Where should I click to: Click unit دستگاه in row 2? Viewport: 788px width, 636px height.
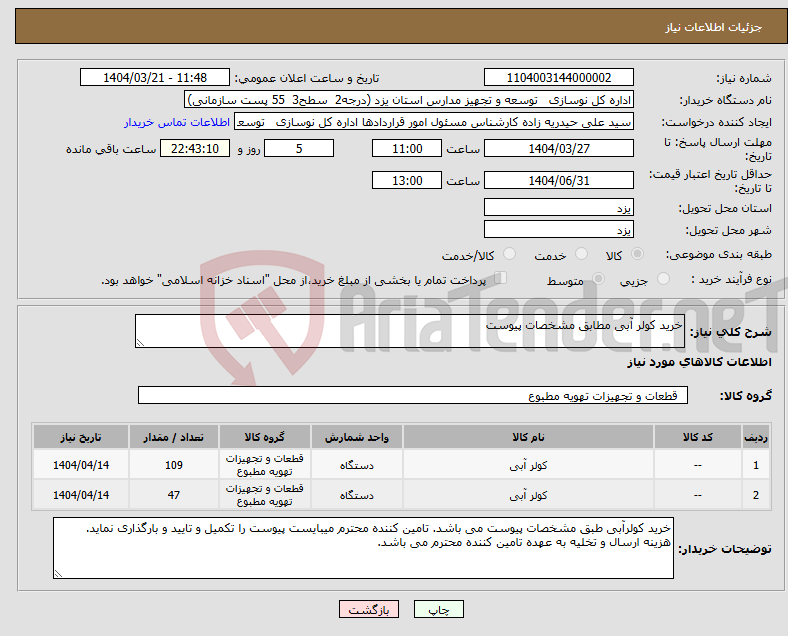pos(356,495)
